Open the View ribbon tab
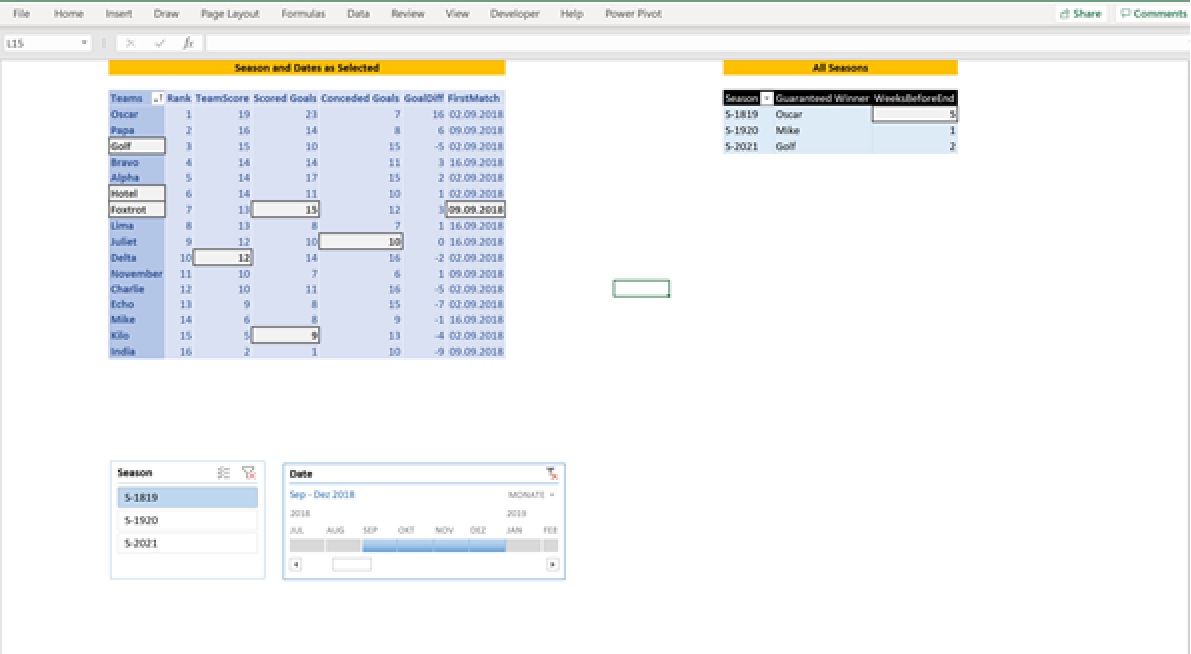 (x=456, y=14)
